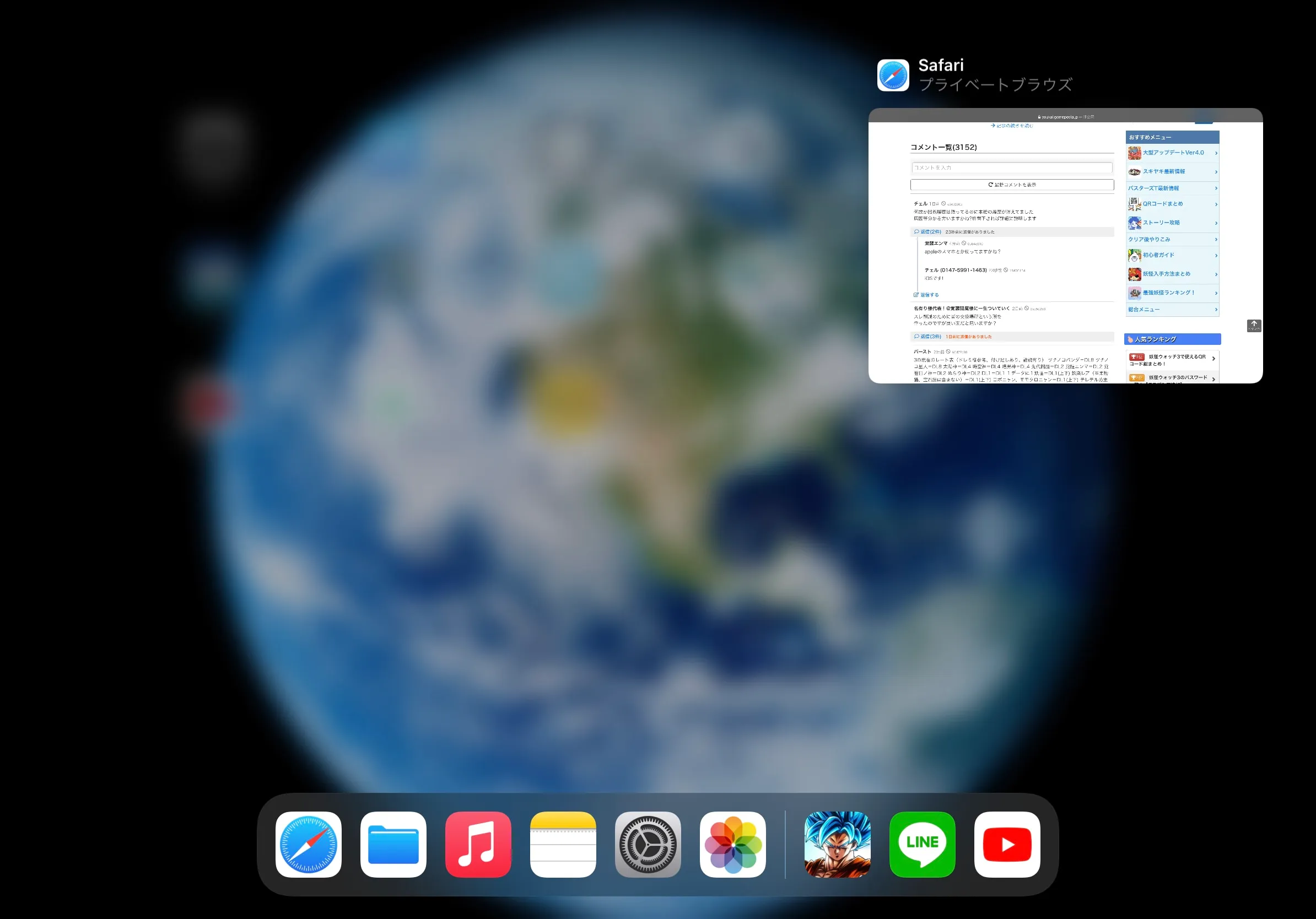Click the chevron of 妖怪ウォッチ3で使えるQRコード総まとめ
Screen dimensions: 1316x919
click(x=1213, y=359)
